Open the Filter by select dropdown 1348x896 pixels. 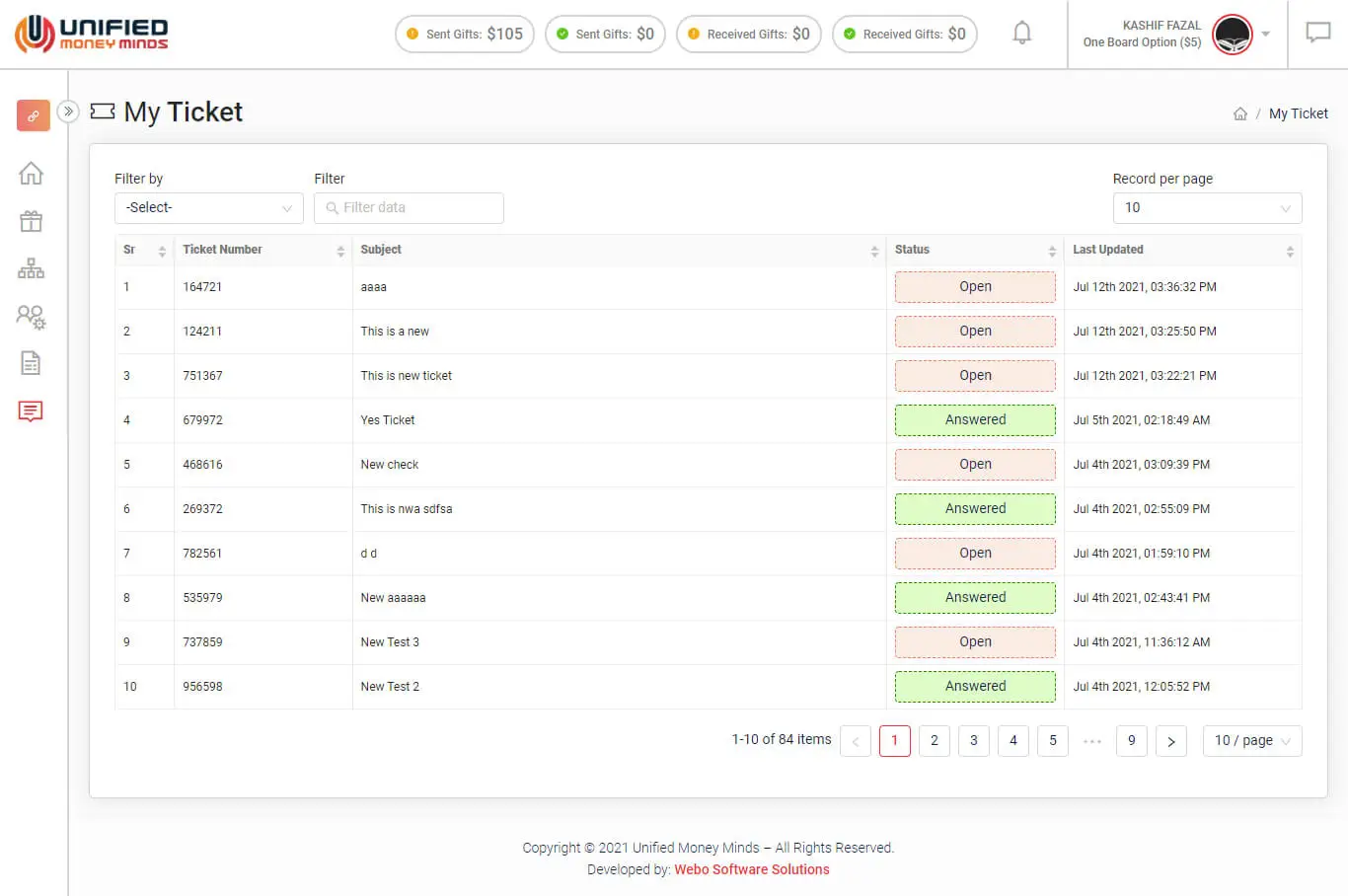pos(208,208)
